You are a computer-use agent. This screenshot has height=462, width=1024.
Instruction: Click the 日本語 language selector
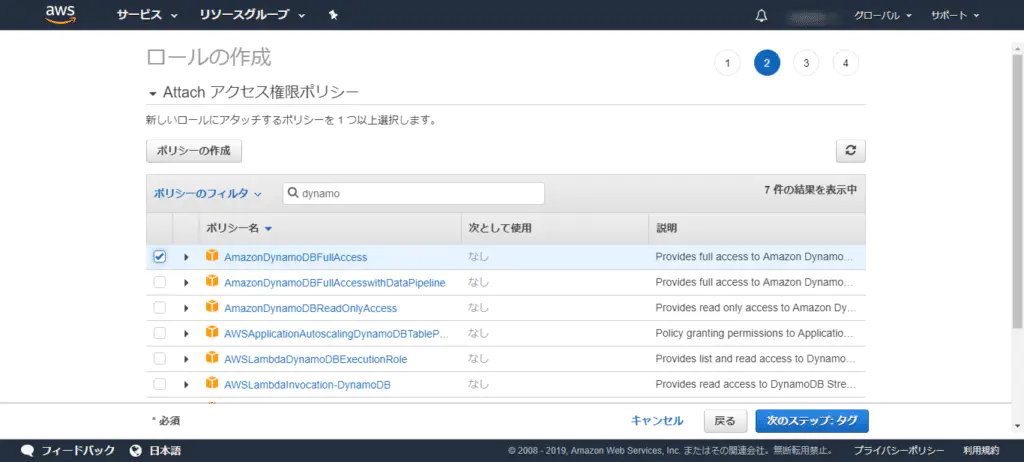click(165, 450)
